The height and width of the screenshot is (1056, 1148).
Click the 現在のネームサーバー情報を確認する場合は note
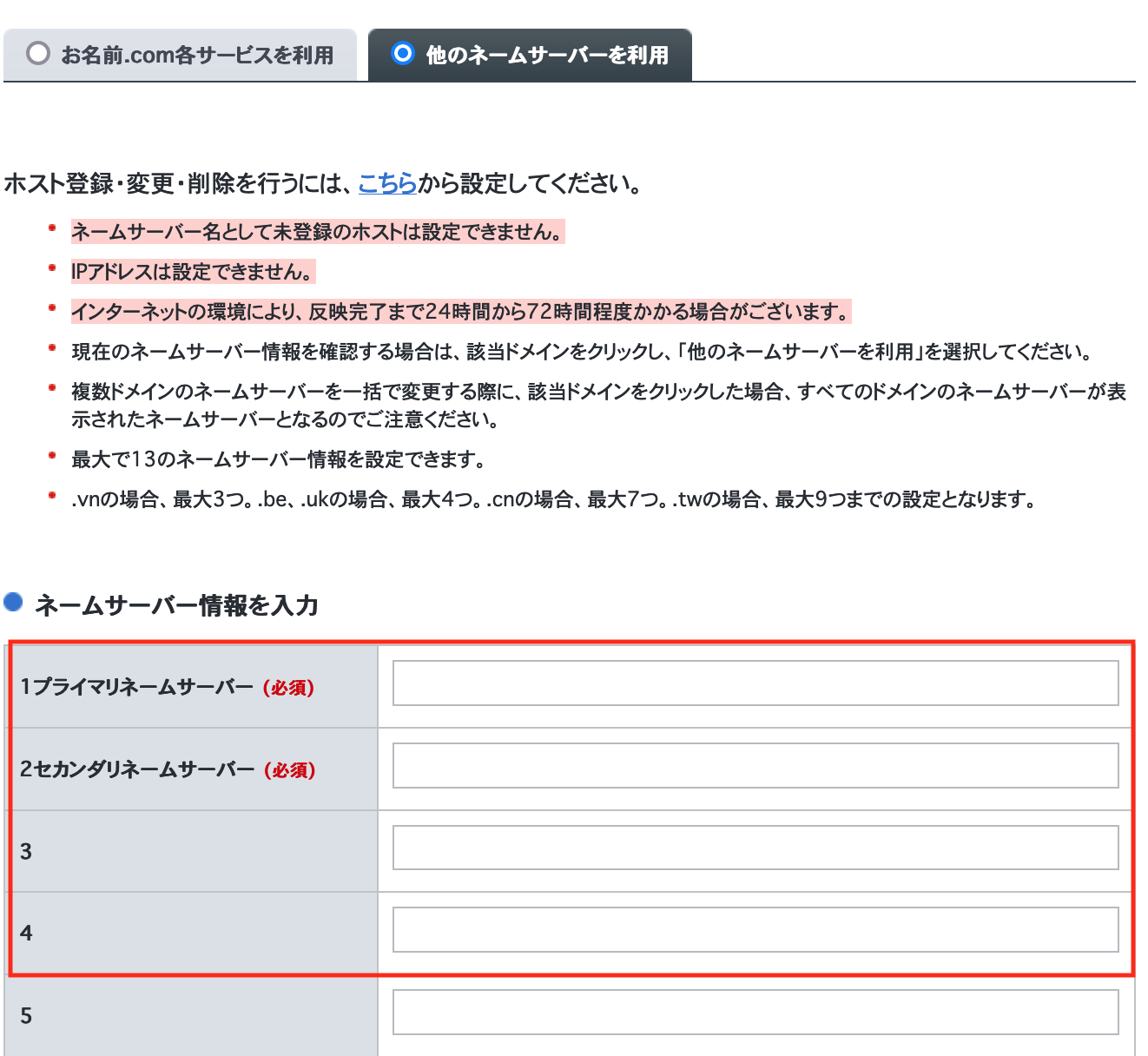[x=581, y=352]
